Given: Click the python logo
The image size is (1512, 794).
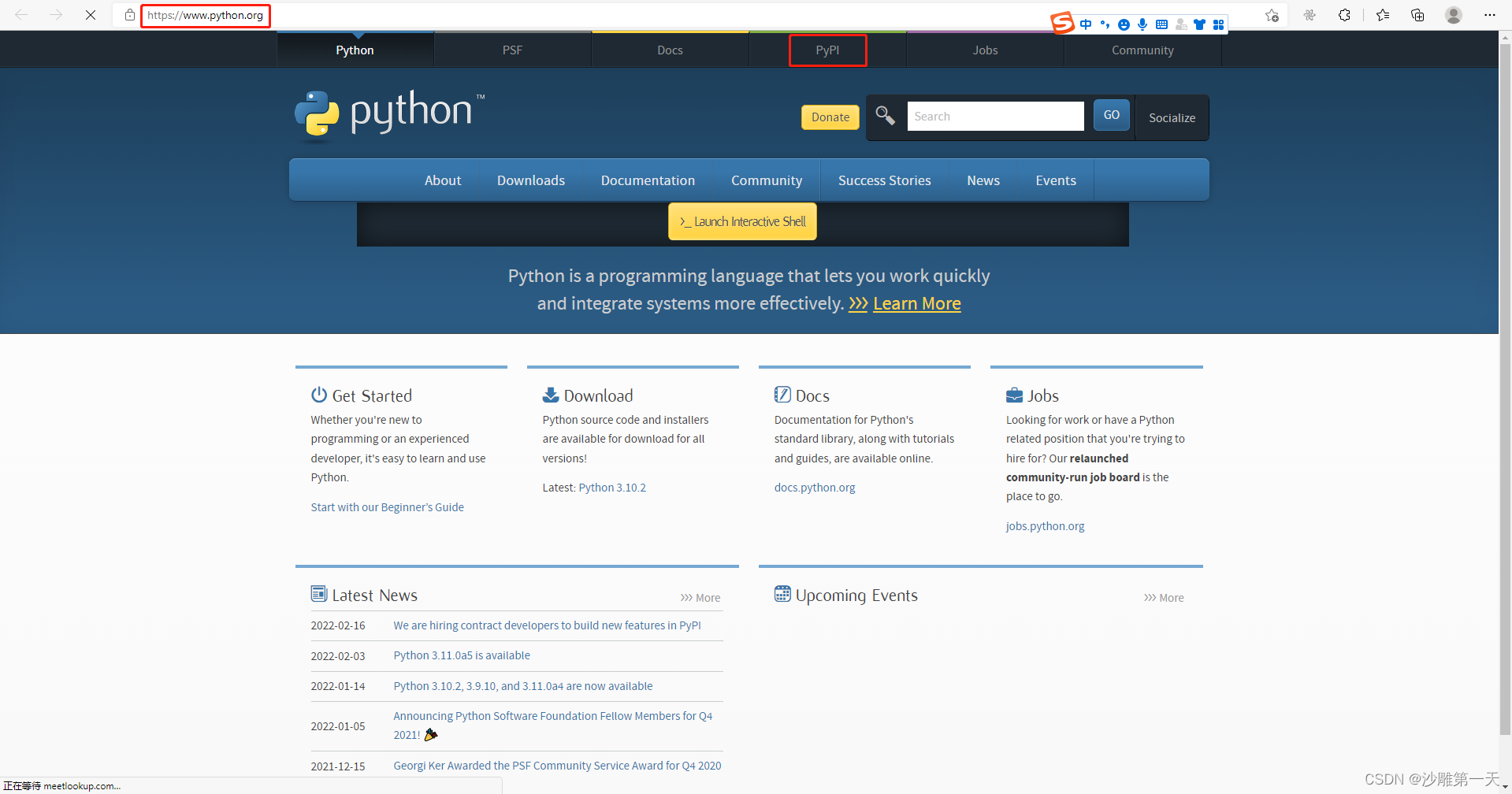Looking at the screenshot, I should click(x=390, y=115).
